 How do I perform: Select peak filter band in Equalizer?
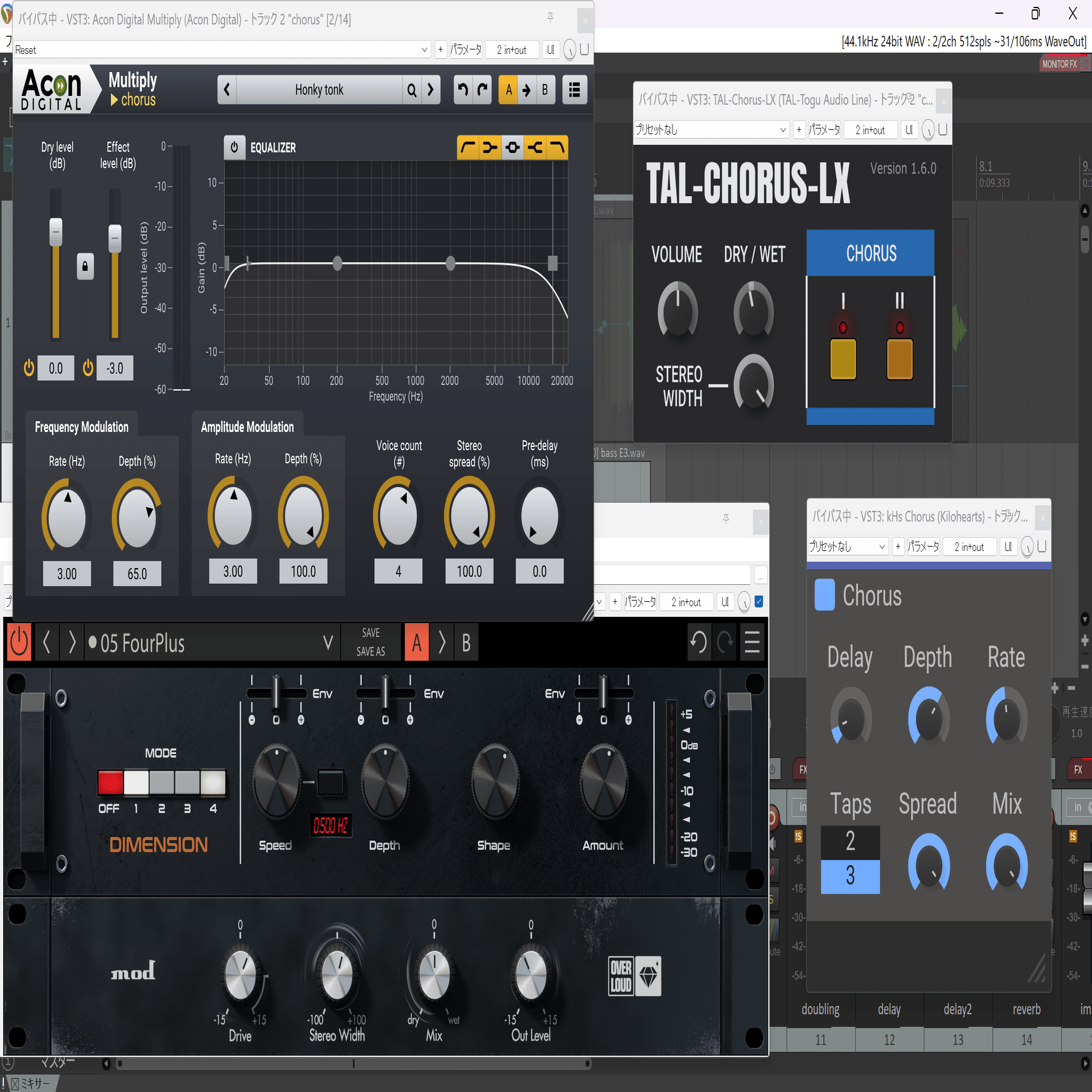pyautogui.click(x=513, y=148)
